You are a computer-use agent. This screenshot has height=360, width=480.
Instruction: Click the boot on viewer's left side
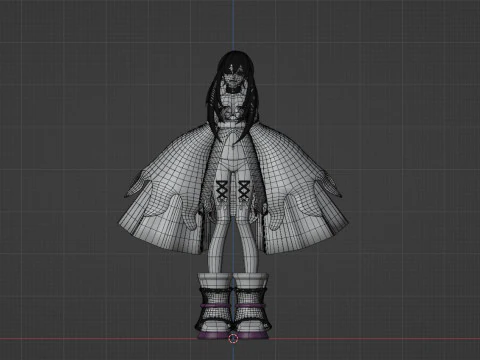pyautogui.click(x=213, y=306)
